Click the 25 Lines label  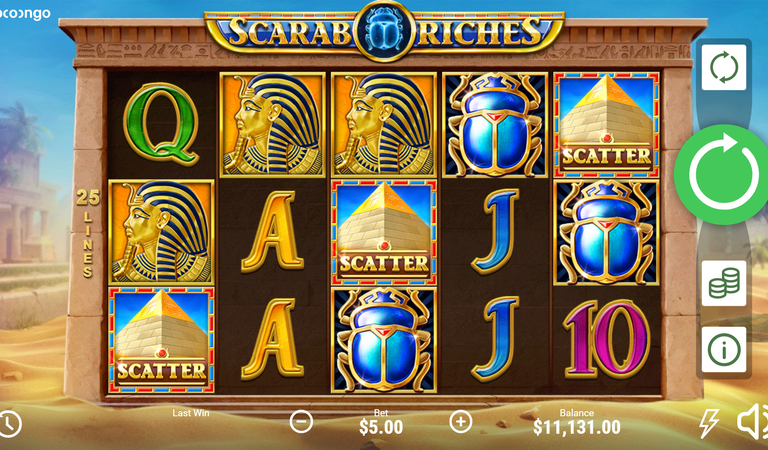88,233
